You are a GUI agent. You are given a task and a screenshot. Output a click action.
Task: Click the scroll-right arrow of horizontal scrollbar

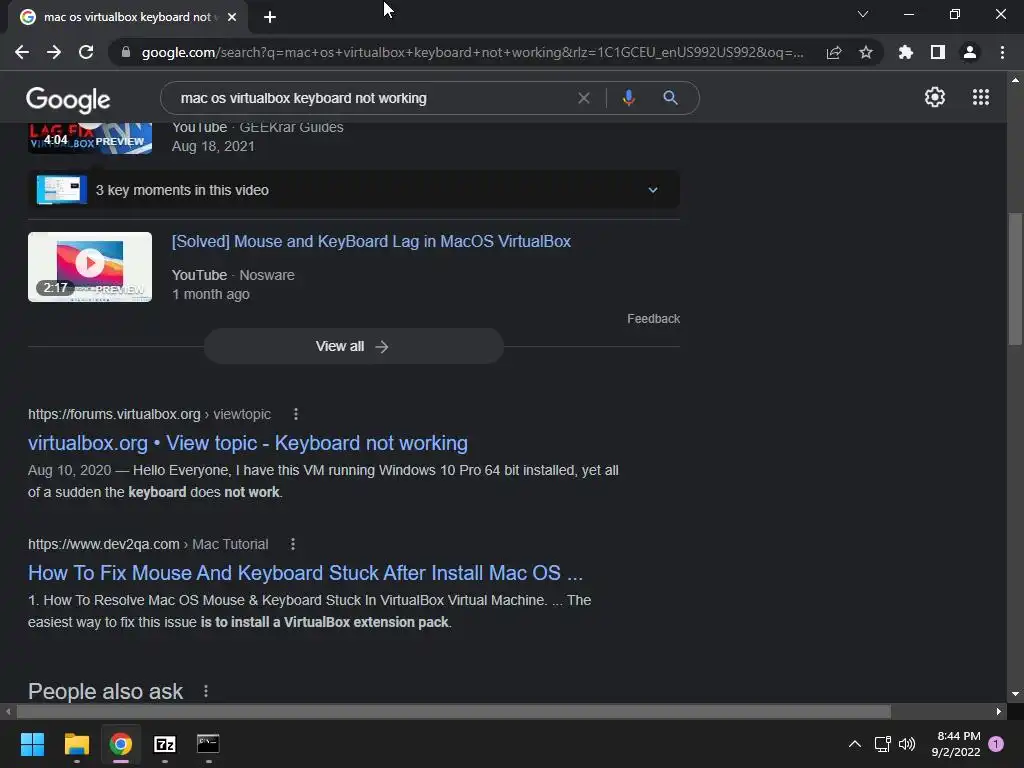[x=999, y=711]
